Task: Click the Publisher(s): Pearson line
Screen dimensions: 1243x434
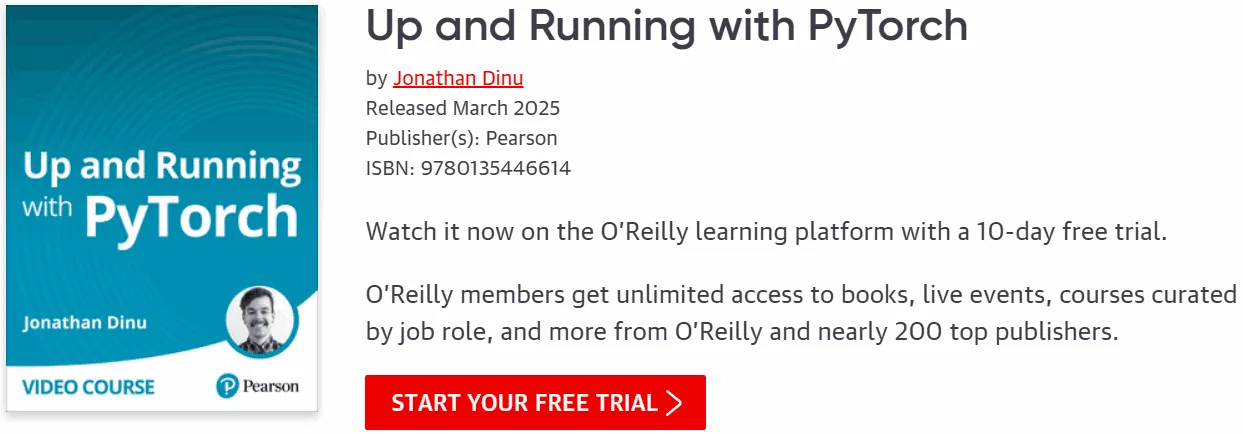Action: (462, 138)
